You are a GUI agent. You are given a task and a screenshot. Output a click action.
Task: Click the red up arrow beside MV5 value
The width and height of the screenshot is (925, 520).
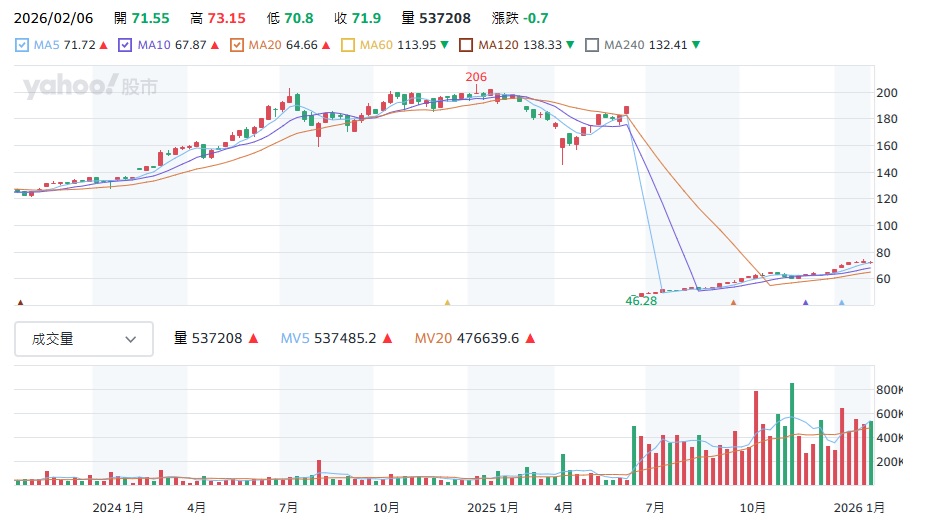pos(386,339)
